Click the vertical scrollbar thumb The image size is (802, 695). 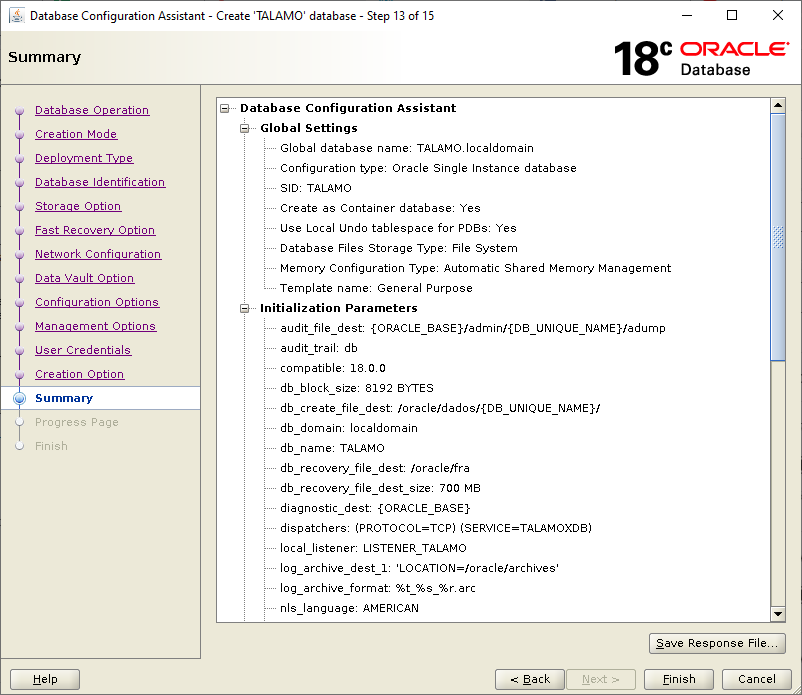pos(778,237)
